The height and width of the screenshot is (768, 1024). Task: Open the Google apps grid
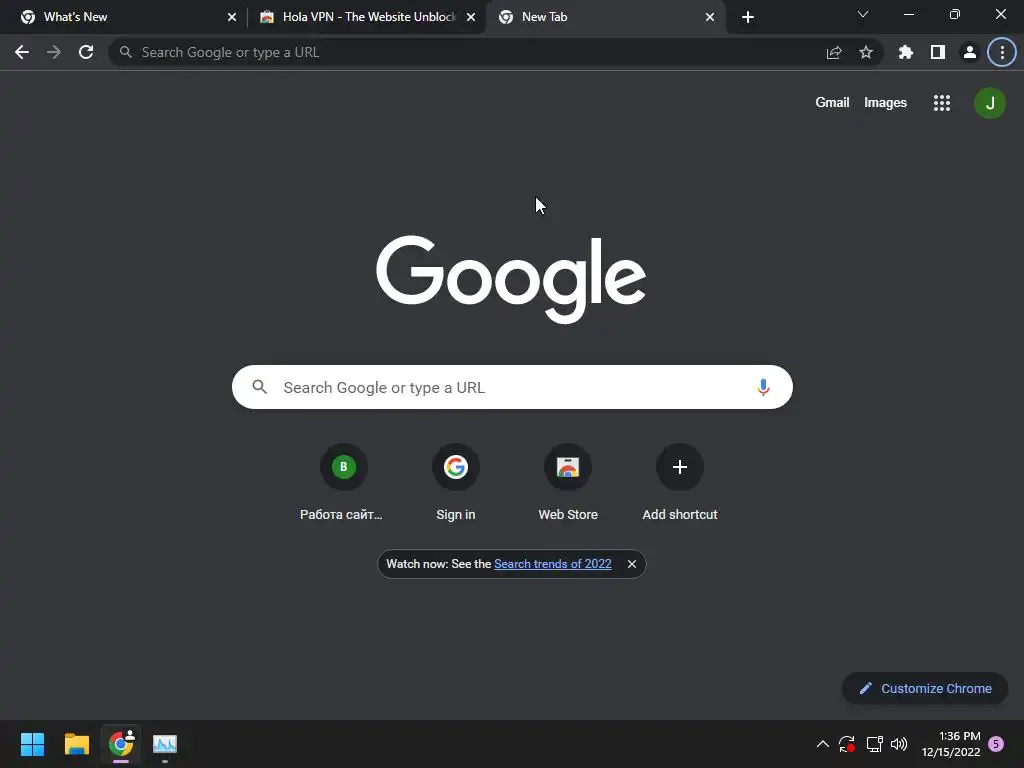(942, 103)
